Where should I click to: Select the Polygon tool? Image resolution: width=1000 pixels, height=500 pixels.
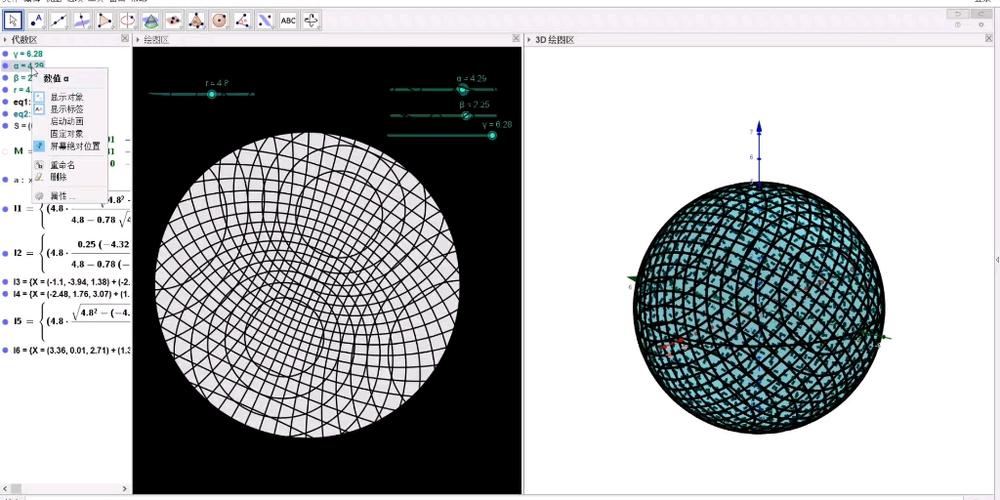(105, 20)
